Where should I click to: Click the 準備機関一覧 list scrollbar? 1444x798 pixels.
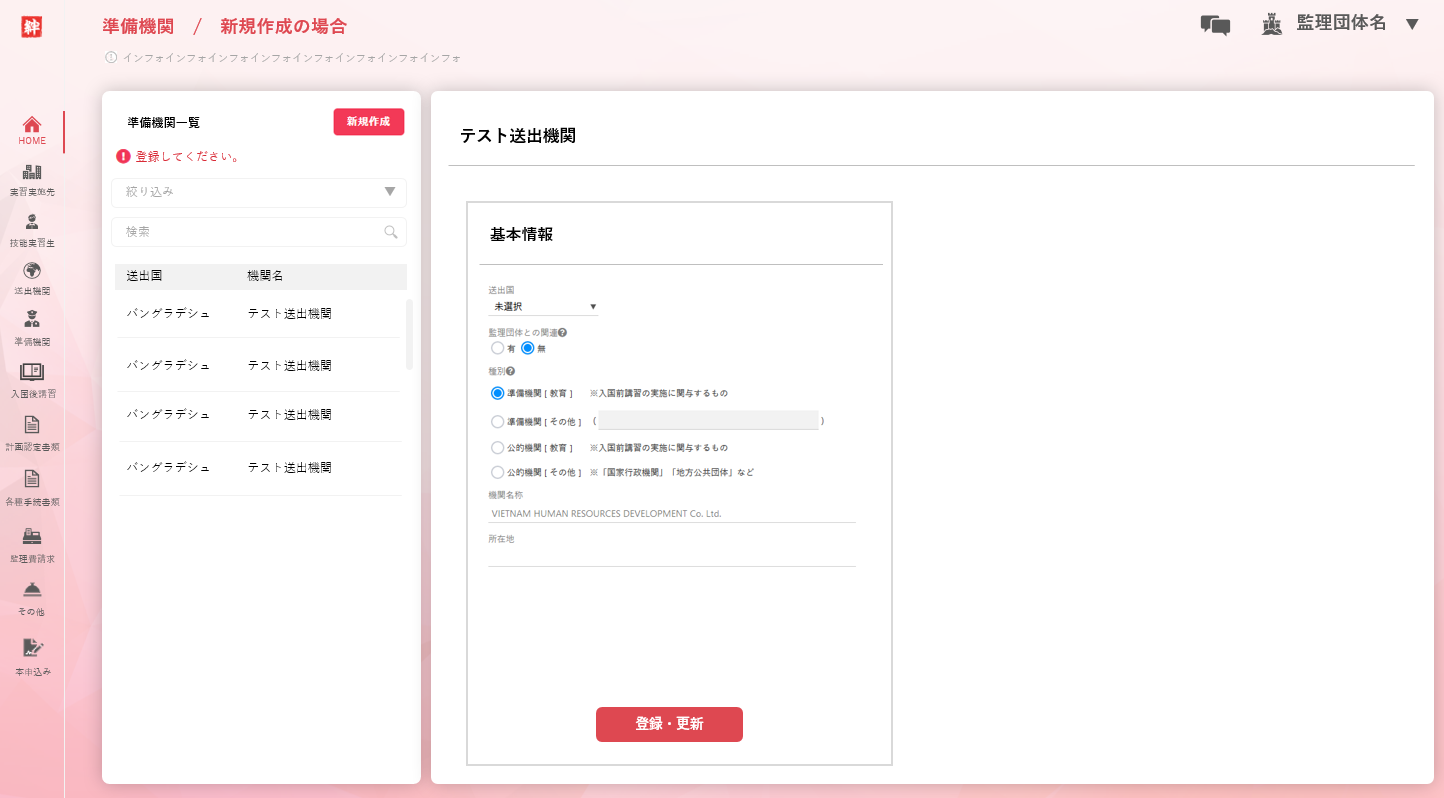coord(409,334)
